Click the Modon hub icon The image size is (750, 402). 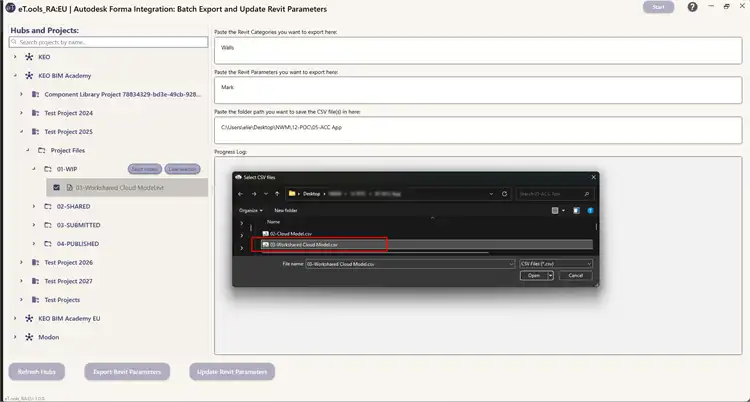(x=29, y=337)
